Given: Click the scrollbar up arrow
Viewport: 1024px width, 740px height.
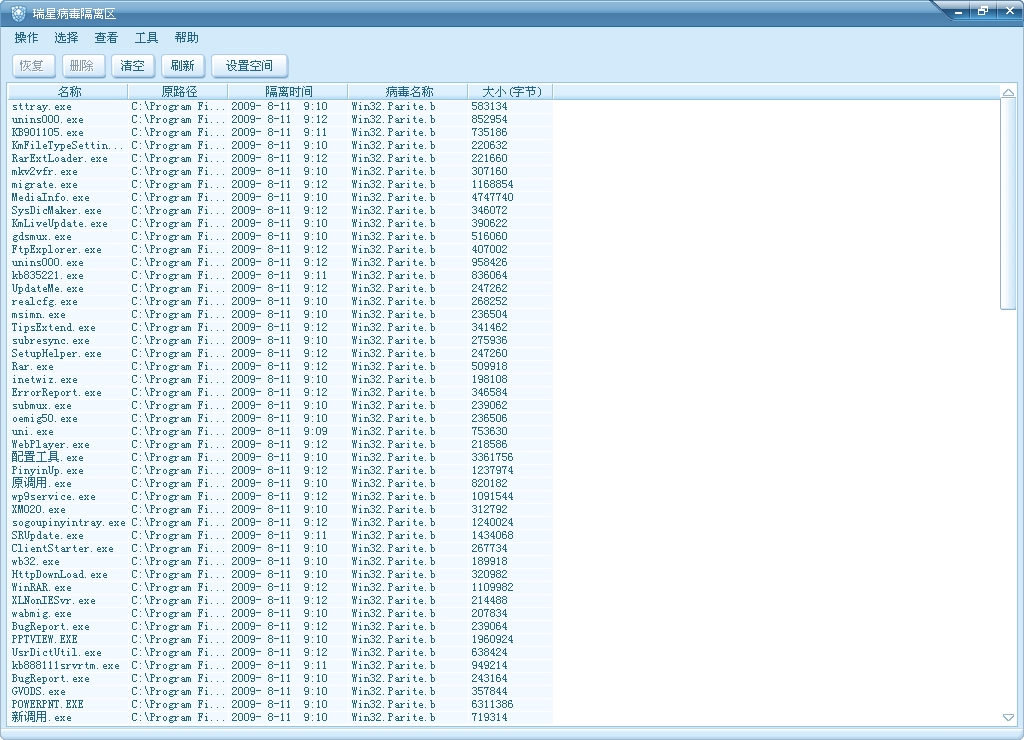Looking at the screenshot, I should (1008, 92).
